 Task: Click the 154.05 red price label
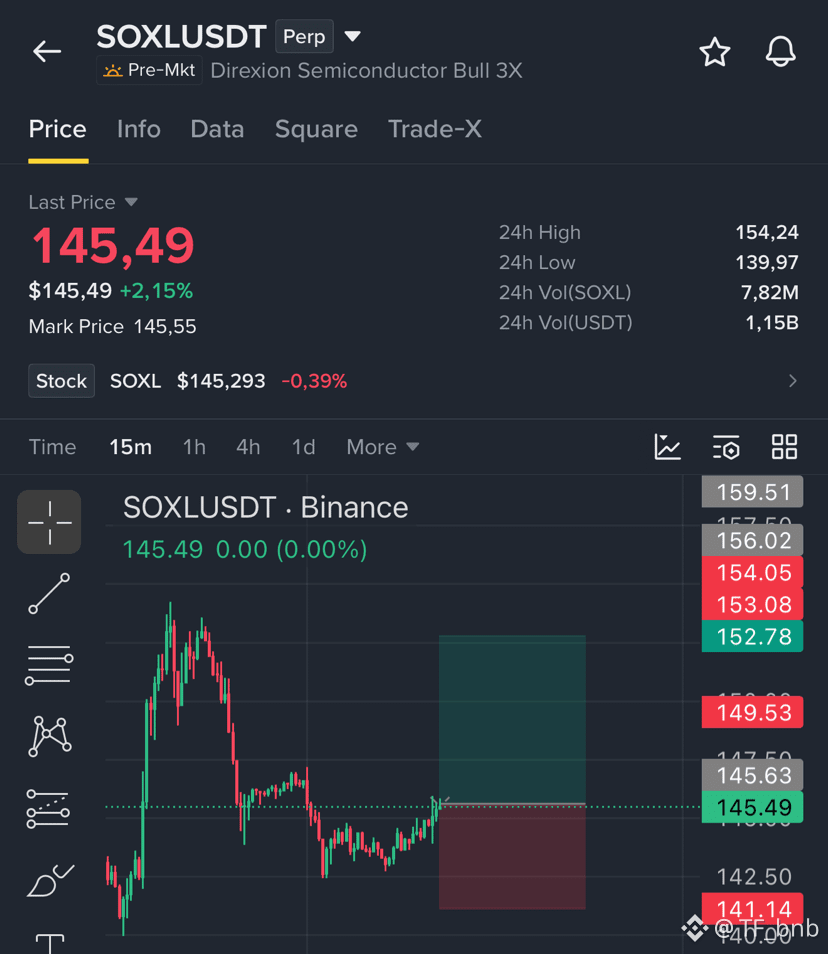[x=753, y=573]
